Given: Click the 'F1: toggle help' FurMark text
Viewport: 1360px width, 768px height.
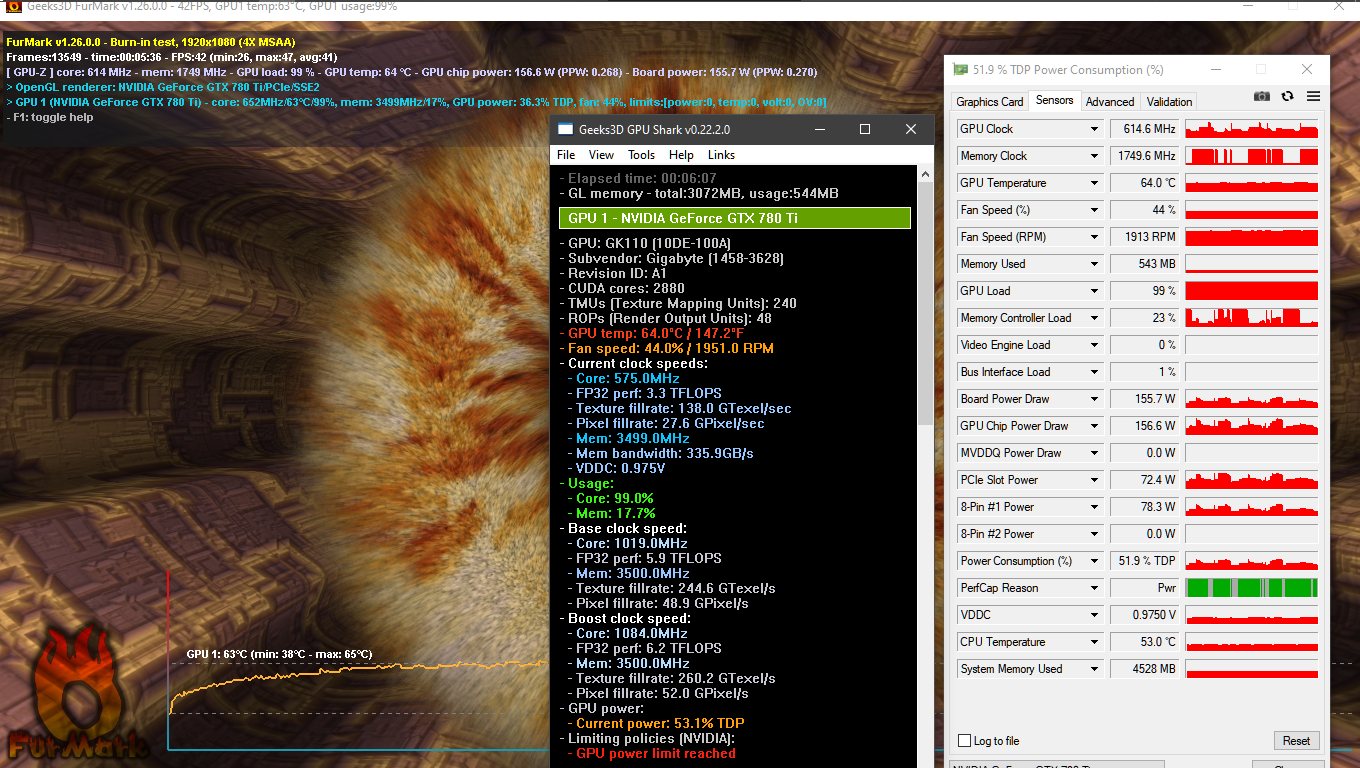Looking at the screenshot, I should coord(52,117).
